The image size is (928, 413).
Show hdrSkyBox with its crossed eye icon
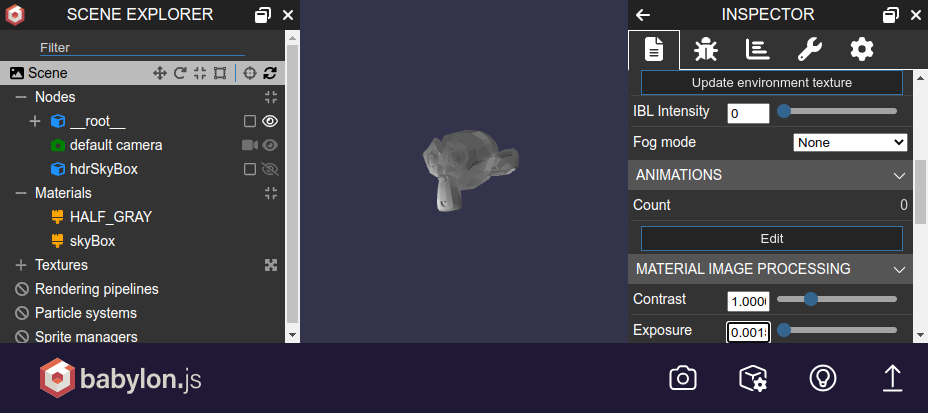(x=270, y=170)
